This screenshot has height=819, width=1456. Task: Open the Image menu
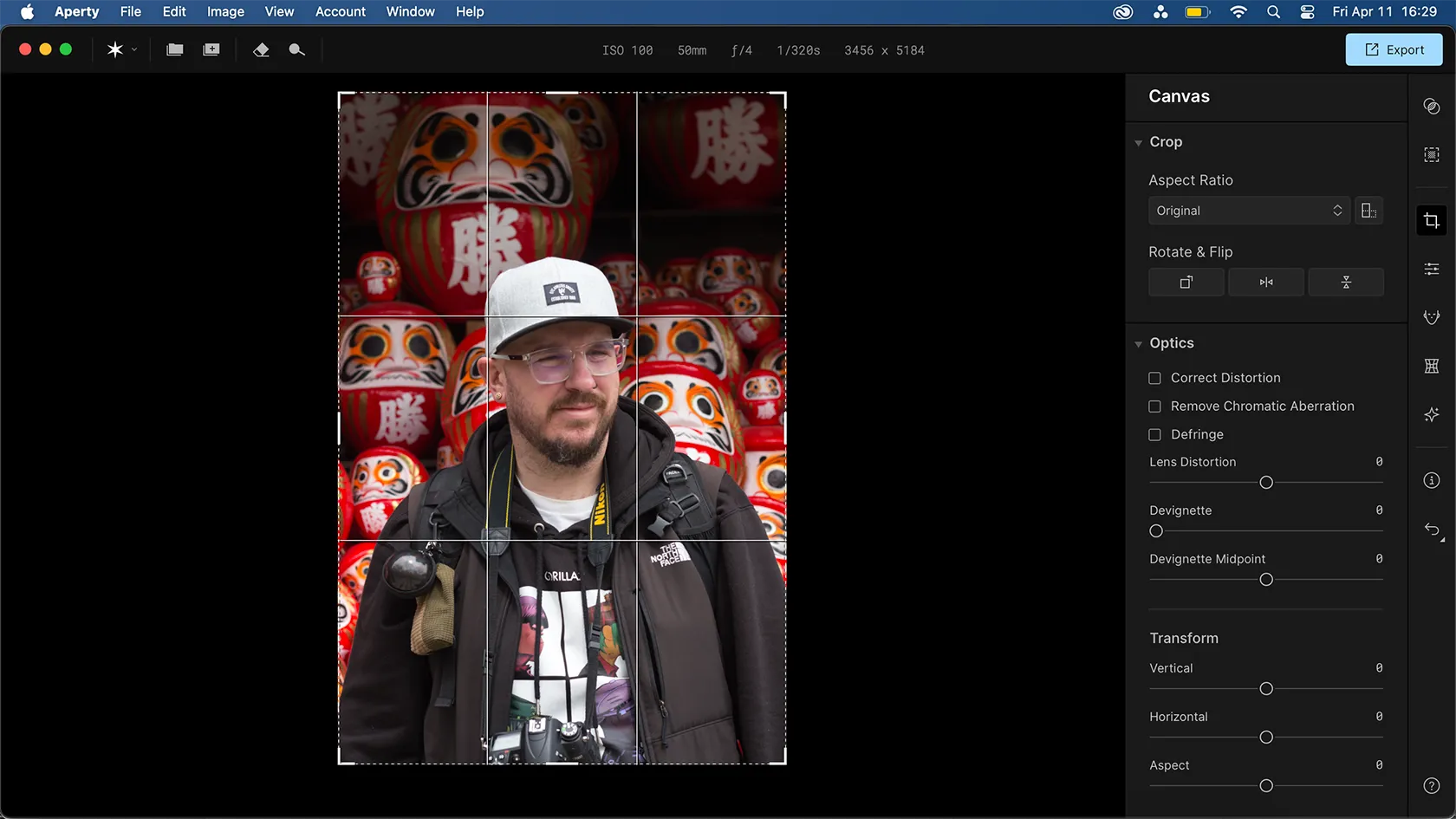[224, 11]
